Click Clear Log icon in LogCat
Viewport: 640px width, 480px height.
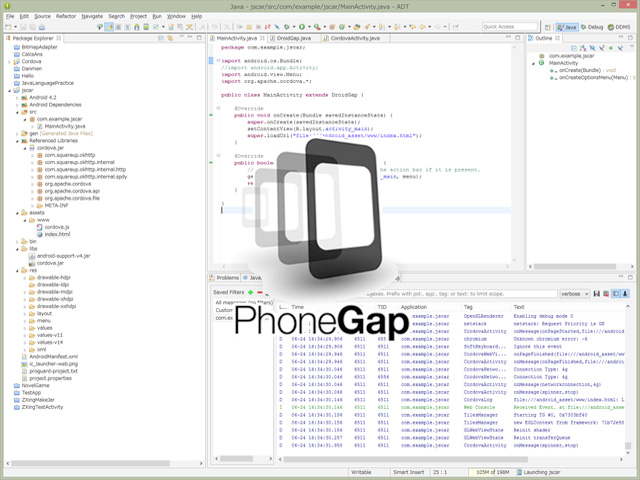606,293
